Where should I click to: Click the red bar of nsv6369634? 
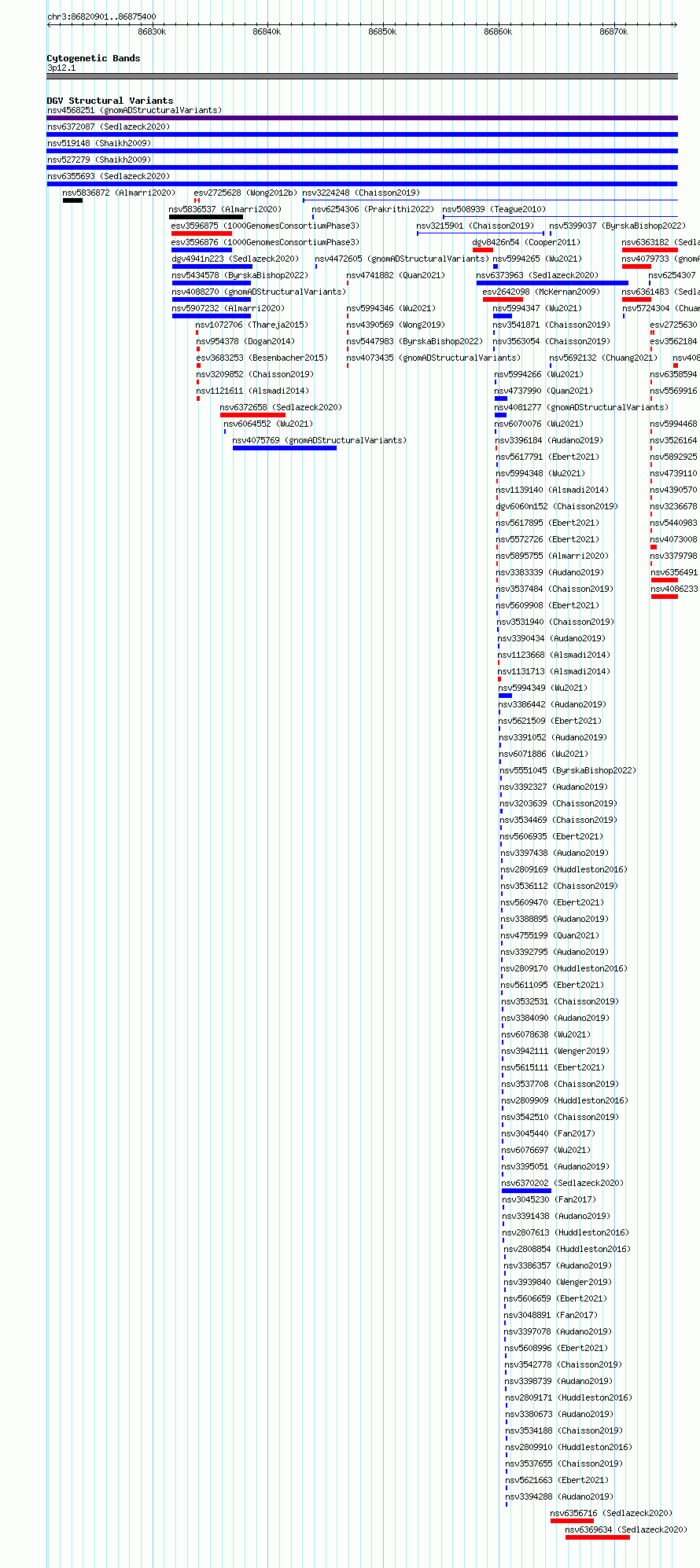tap(597, 1537)
